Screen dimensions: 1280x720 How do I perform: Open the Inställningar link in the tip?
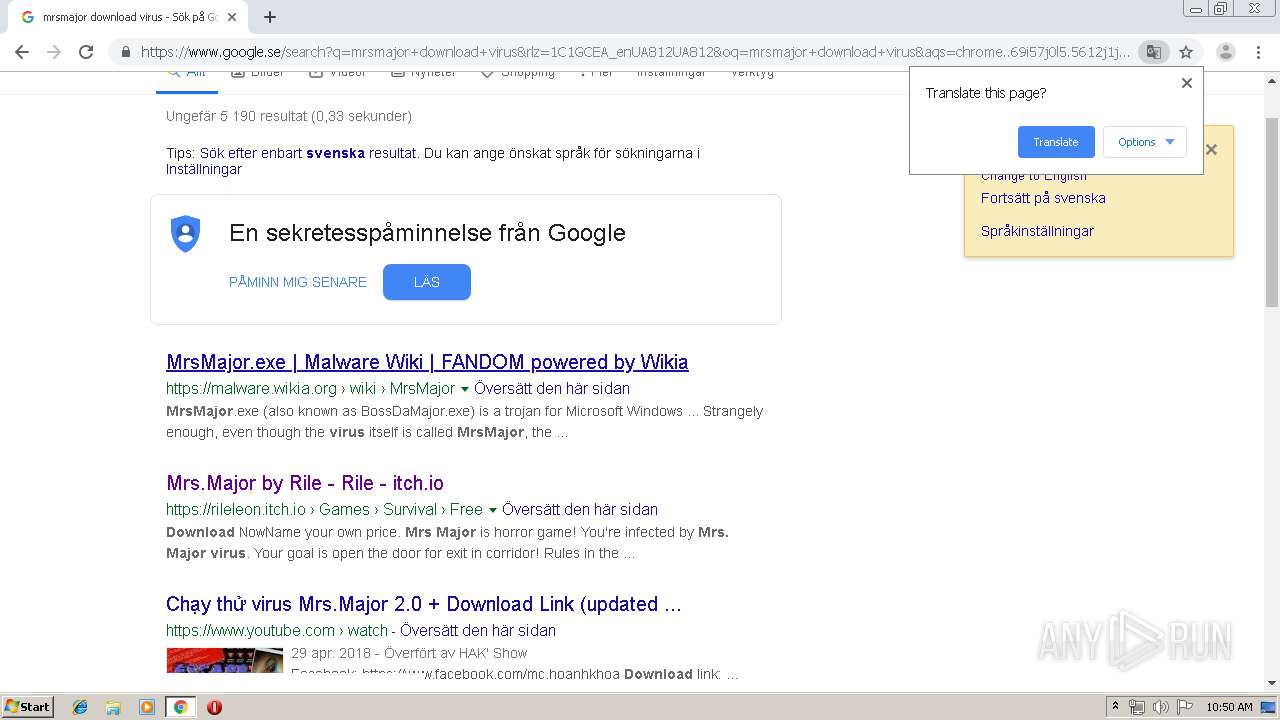tap(204, 169)
